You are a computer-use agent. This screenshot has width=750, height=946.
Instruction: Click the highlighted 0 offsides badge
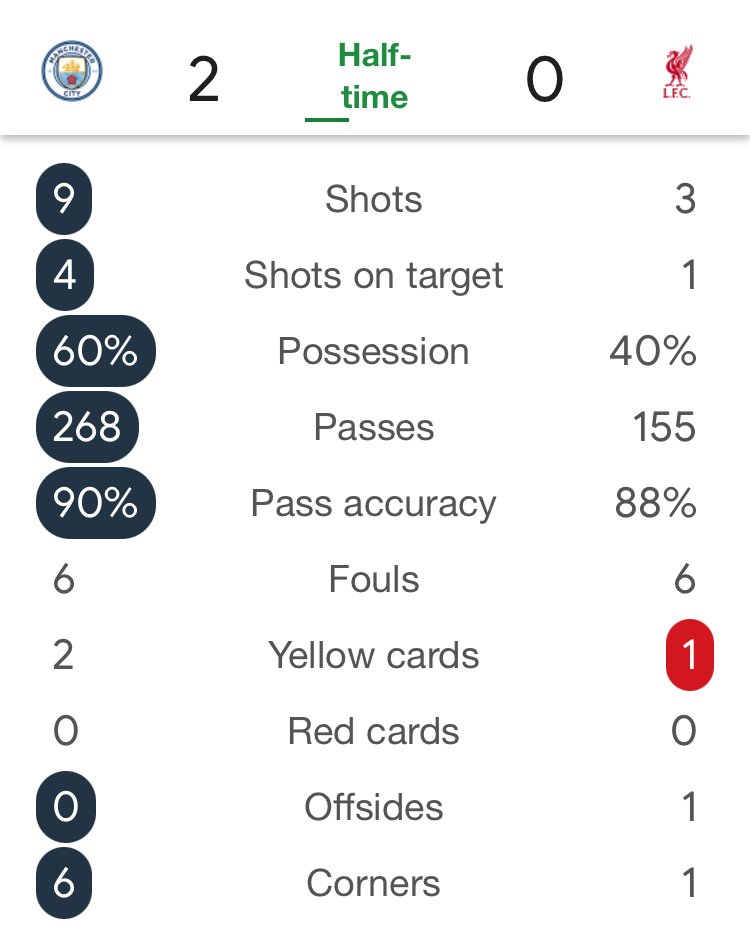pyautogui.click(x=64, y=807)
